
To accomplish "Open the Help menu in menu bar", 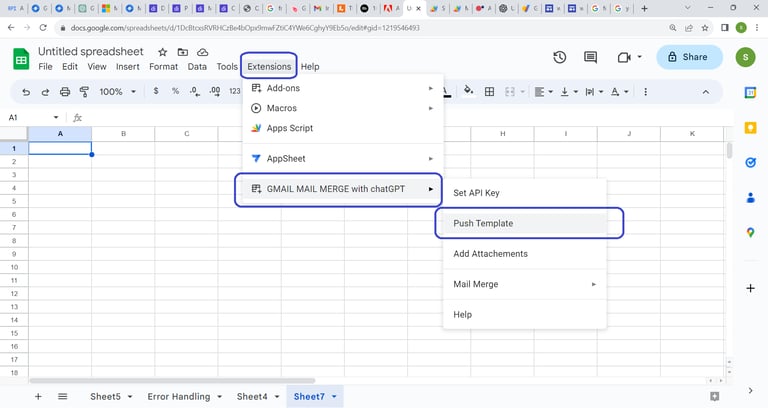I will [x=310, y=67].
